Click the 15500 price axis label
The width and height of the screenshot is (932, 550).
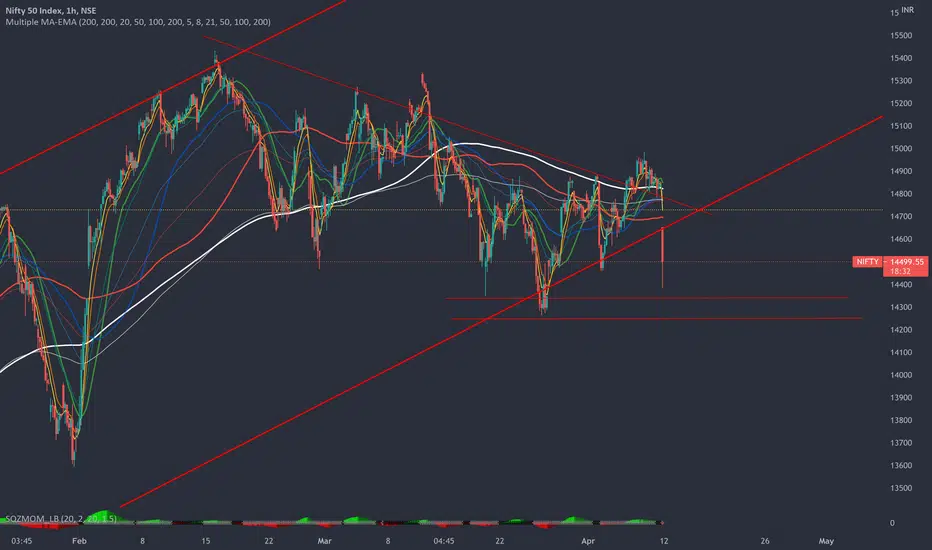pos(901,36)
